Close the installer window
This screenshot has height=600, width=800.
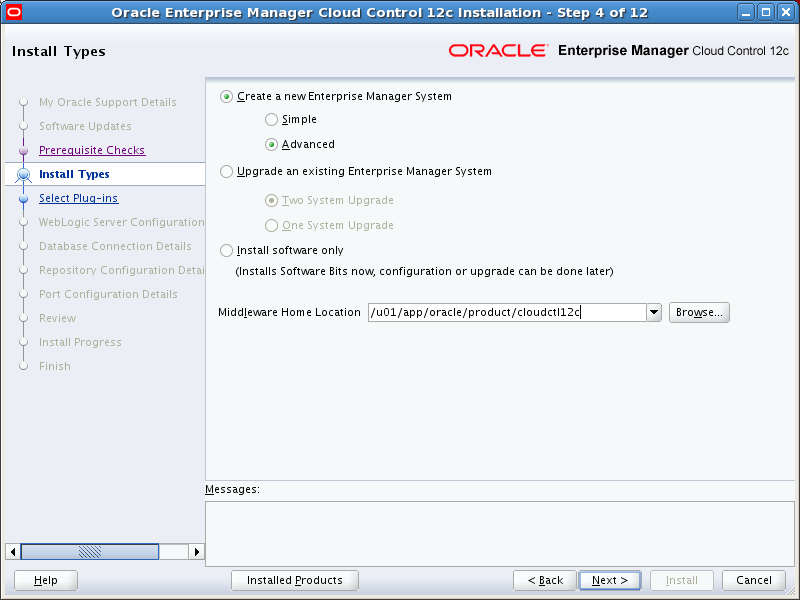786,12
